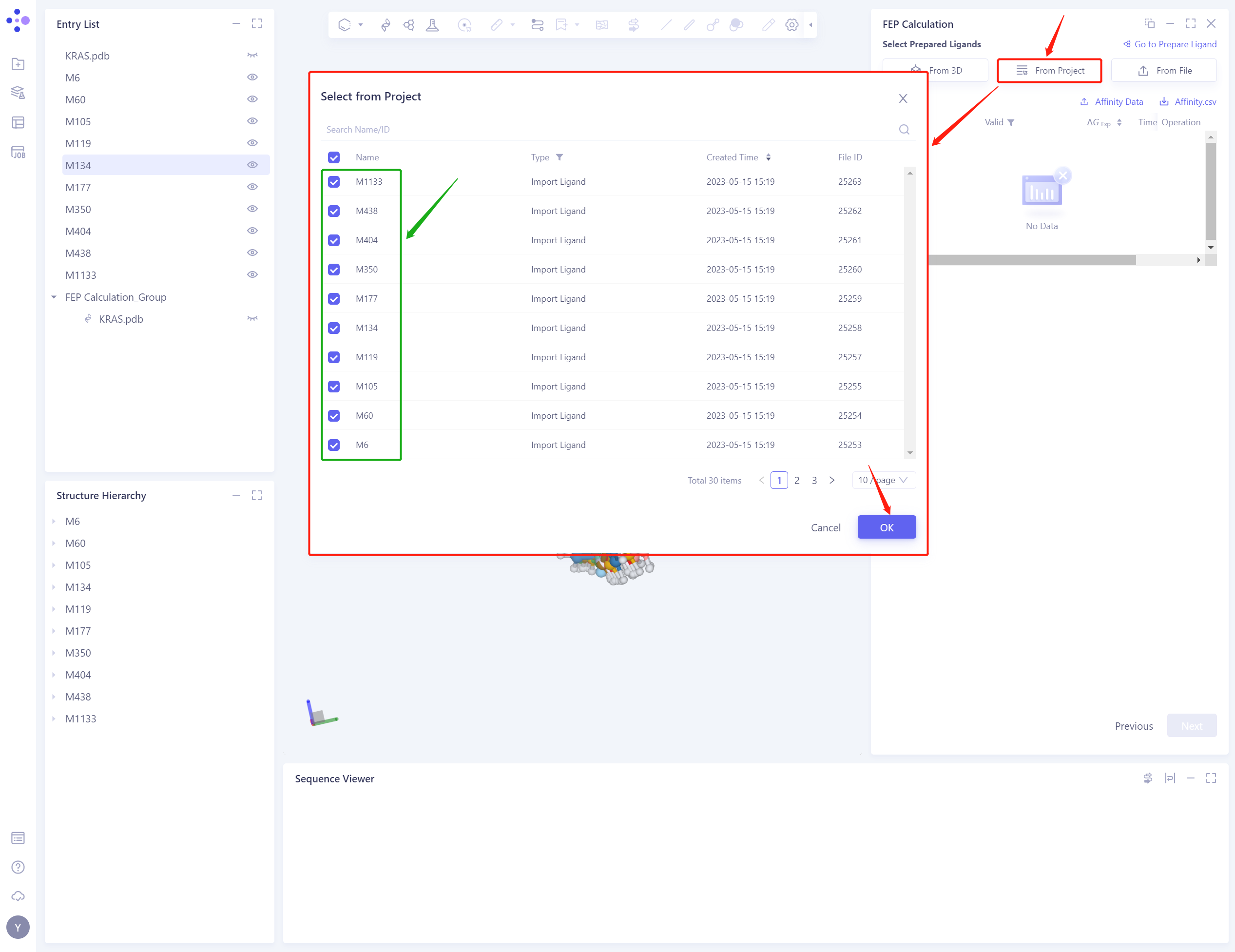Focus the Search Name/ID field

pyautogui.click(x=611, y=130)
